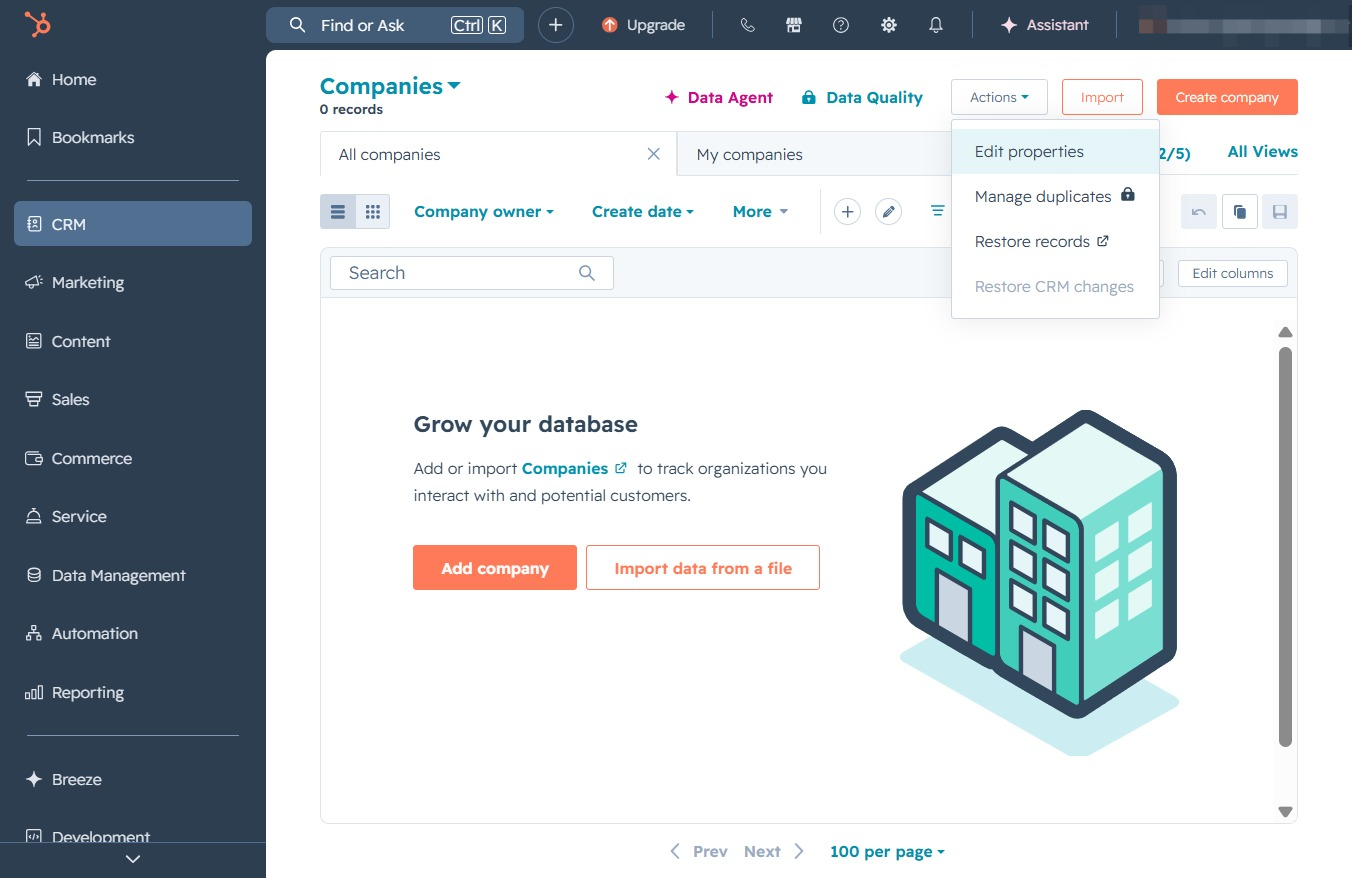The width and height of the screenshot is (1352, 878).
Task: Click the Import button
Action: tap(1102, 97)
